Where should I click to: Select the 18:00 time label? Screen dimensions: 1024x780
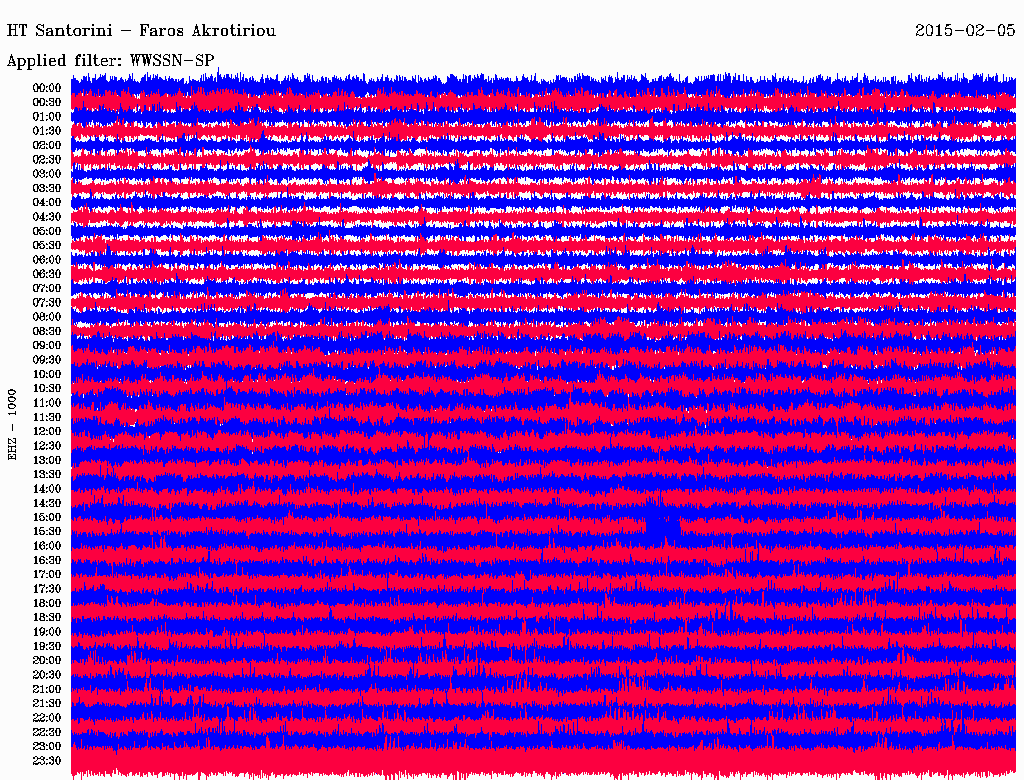46,604
